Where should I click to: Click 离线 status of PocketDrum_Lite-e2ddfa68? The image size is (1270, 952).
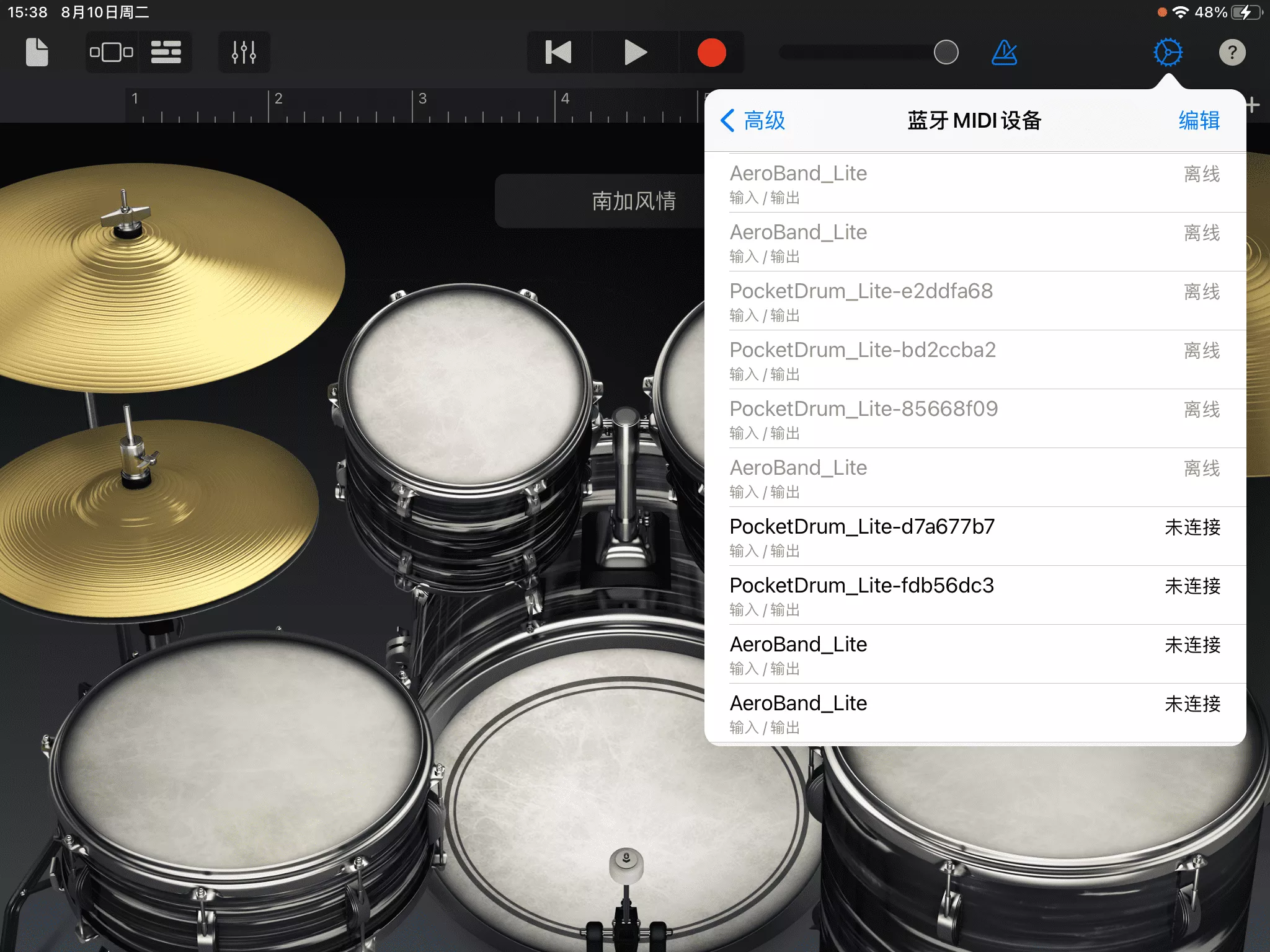tap(1202, 291)
